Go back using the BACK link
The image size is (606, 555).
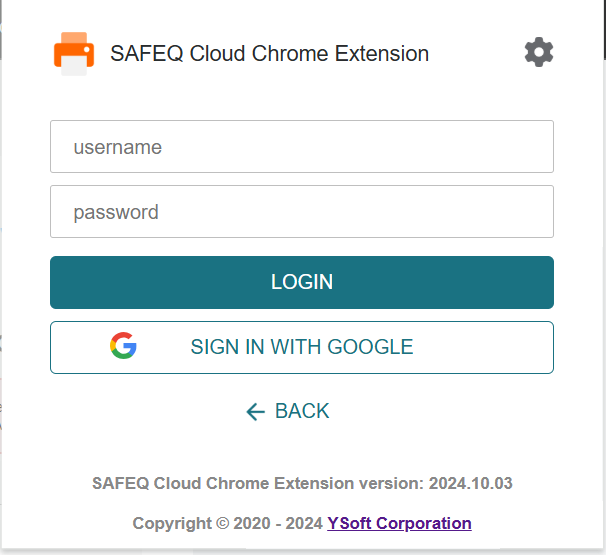coord(288,411)
